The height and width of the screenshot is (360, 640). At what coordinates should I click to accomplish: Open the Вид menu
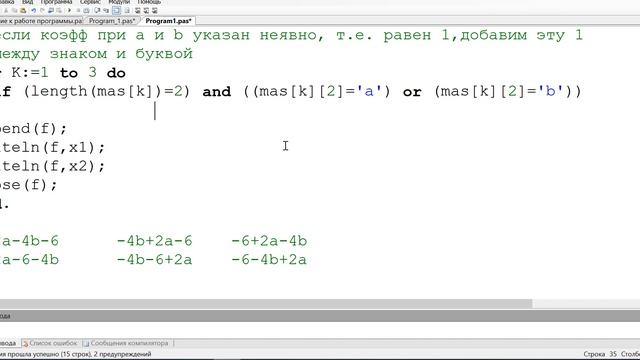coord(27,2)
